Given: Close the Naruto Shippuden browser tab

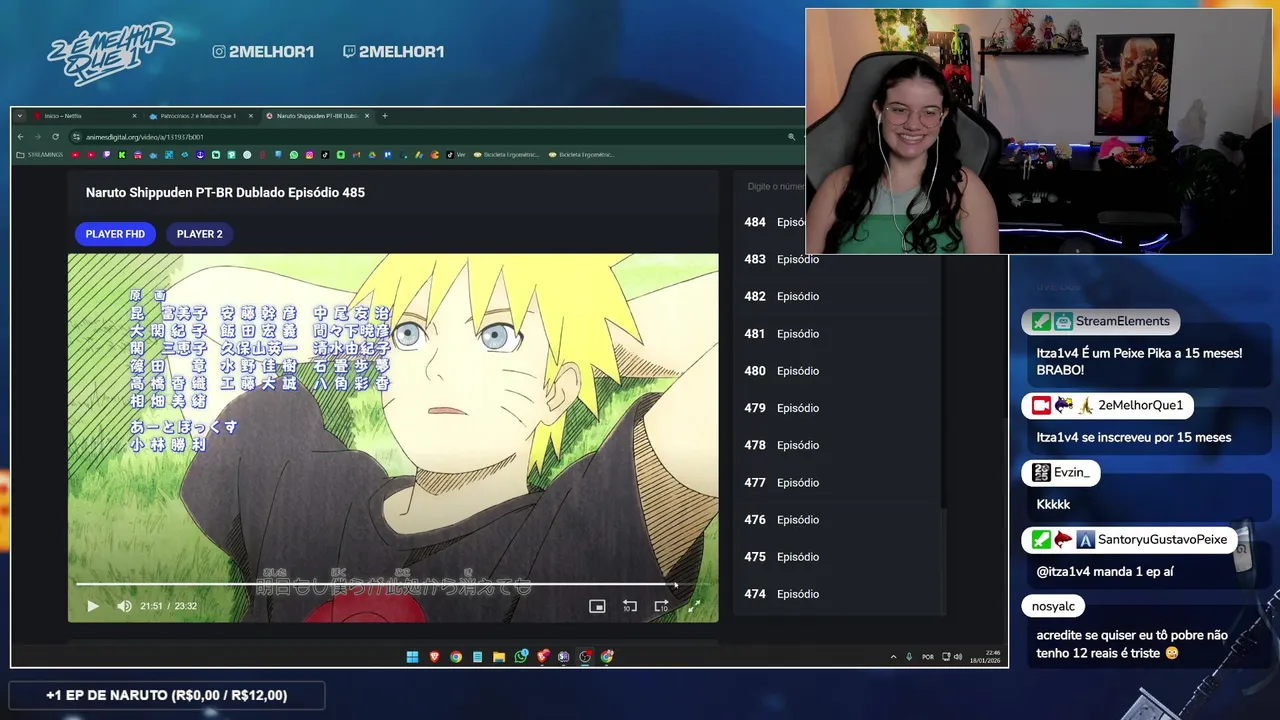Looking at the screenshot, I should click(367, 116).
